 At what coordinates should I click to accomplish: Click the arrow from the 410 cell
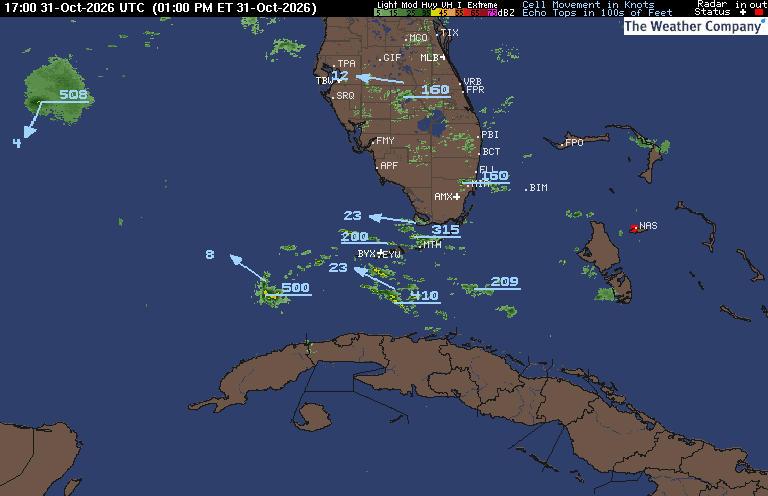tap(375, 278)
